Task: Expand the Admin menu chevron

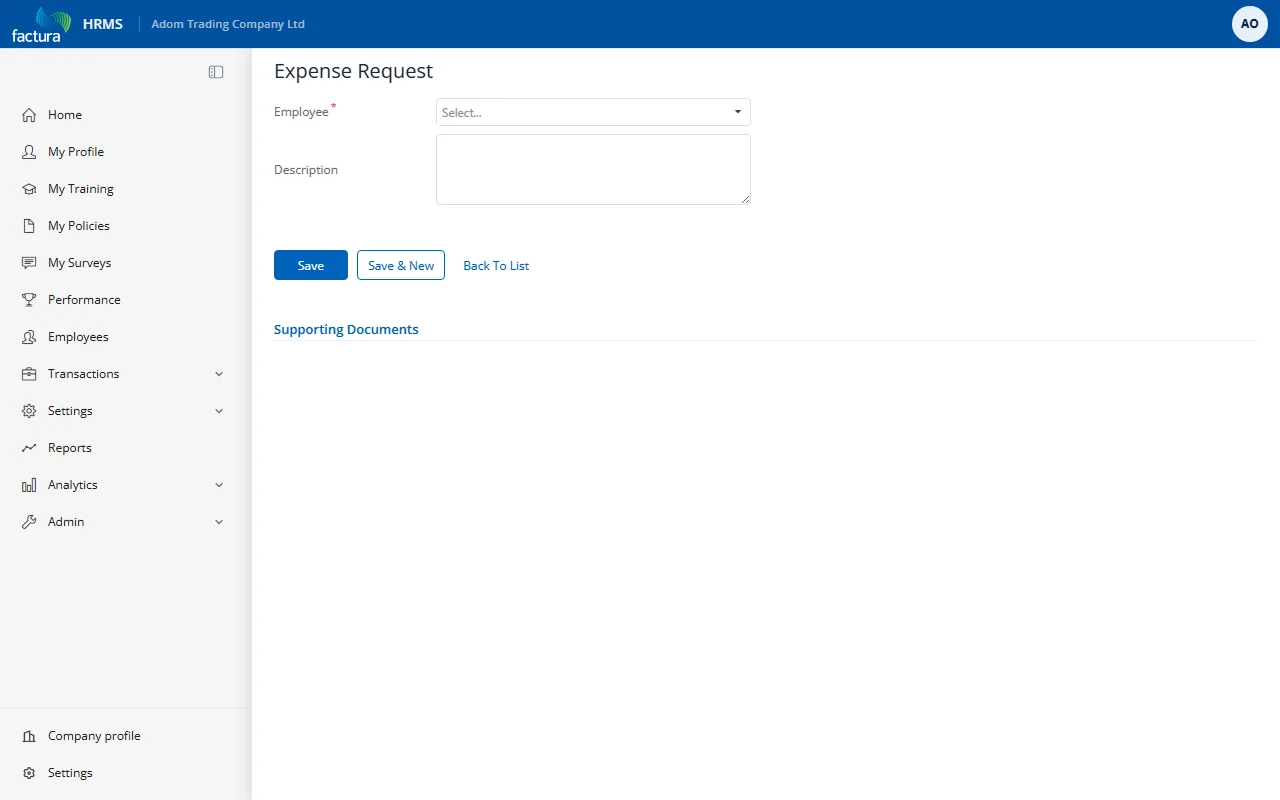Action: [x=219, y=522]
